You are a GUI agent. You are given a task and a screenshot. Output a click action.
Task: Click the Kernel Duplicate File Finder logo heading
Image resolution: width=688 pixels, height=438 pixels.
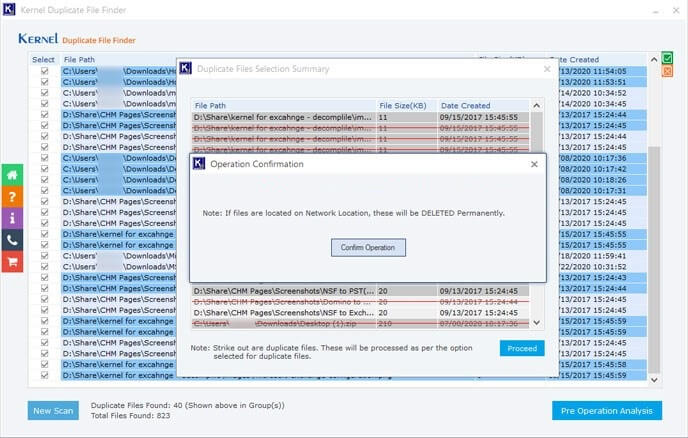click(77, 39)
